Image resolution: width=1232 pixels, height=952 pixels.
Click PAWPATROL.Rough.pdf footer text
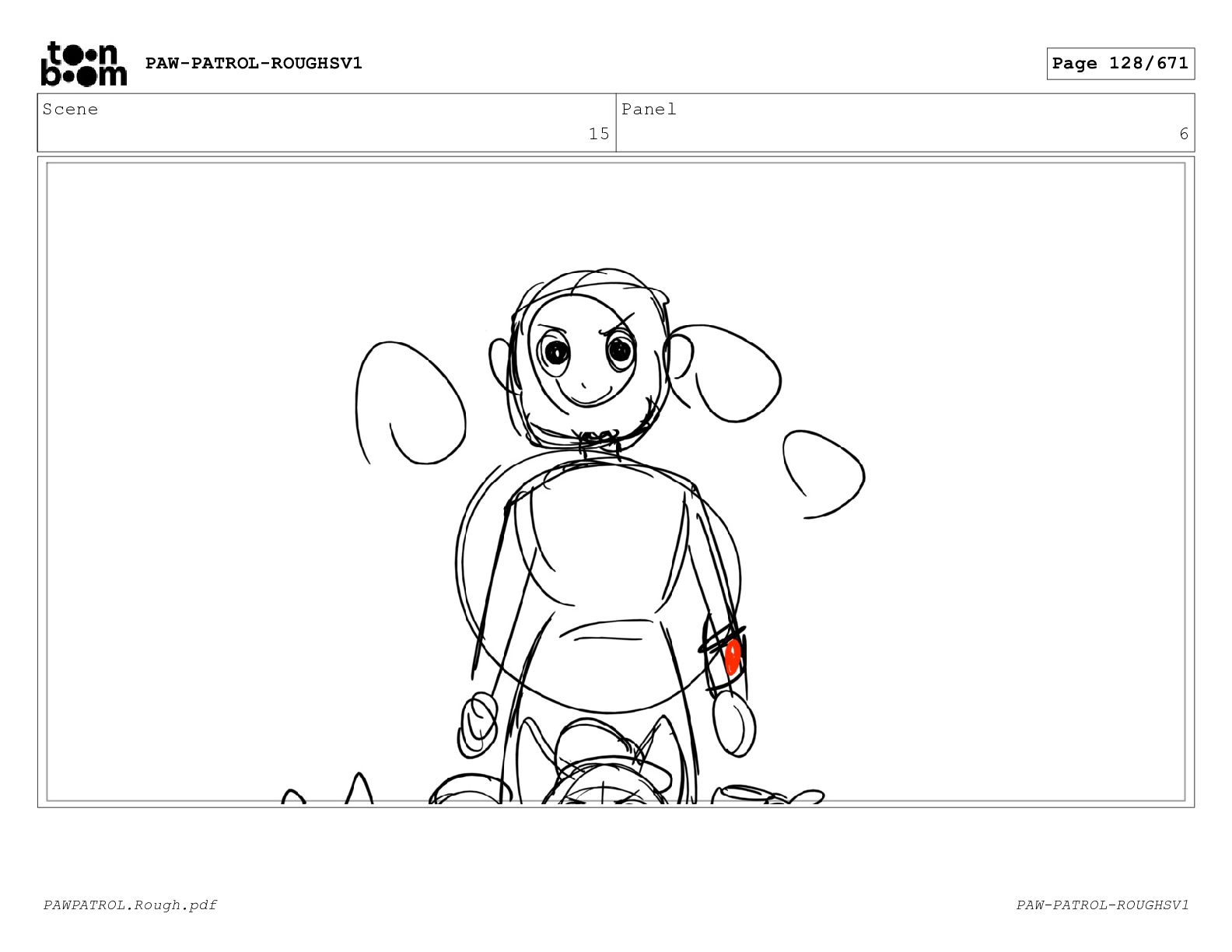130,905
